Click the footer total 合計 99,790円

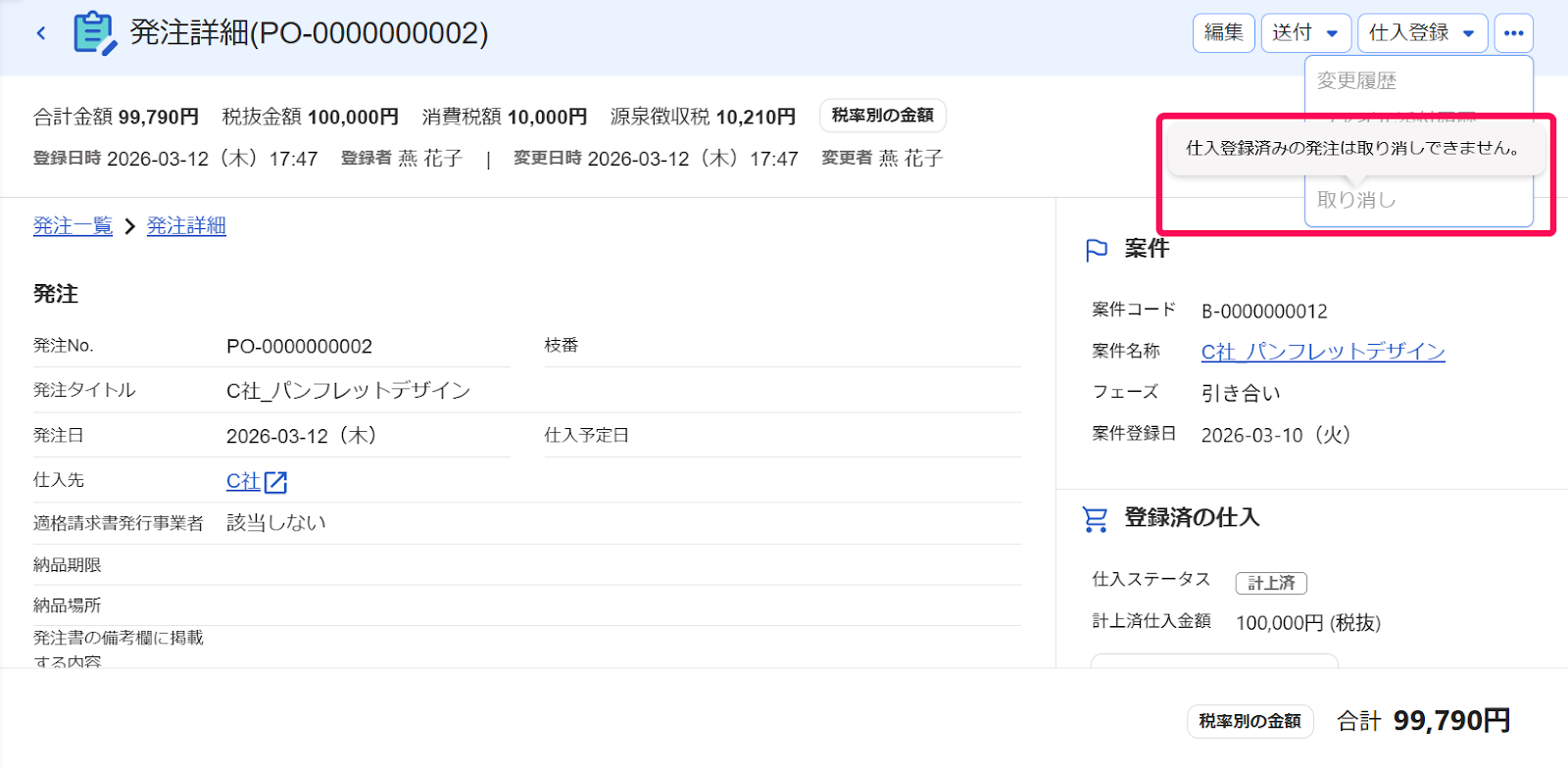pos(1424,721)
